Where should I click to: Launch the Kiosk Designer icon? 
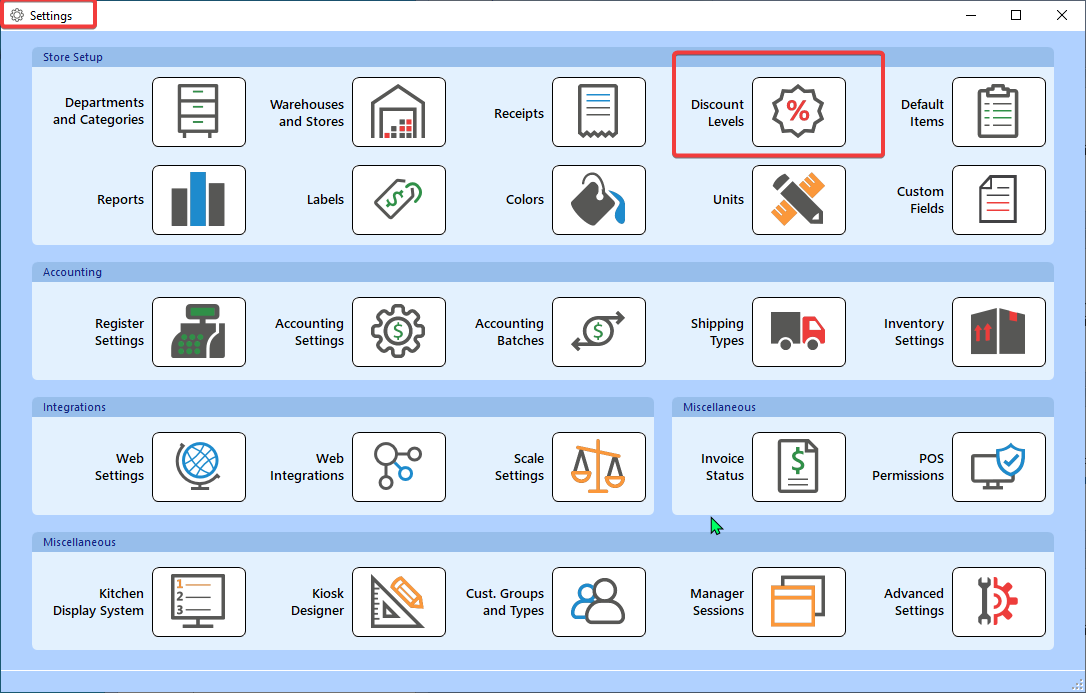398,602
